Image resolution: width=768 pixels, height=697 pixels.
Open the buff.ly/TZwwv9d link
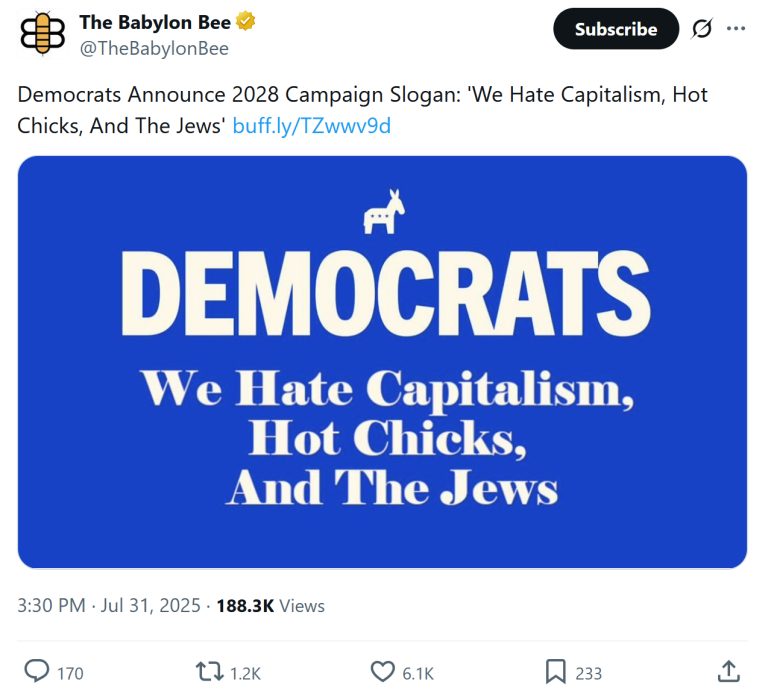point(311,127)
